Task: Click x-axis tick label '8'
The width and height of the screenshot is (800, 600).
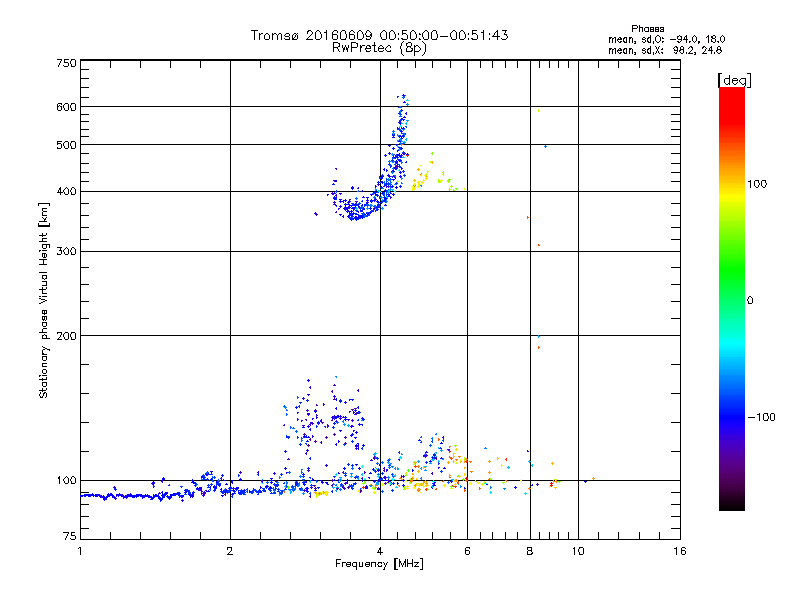Action: 530,551
